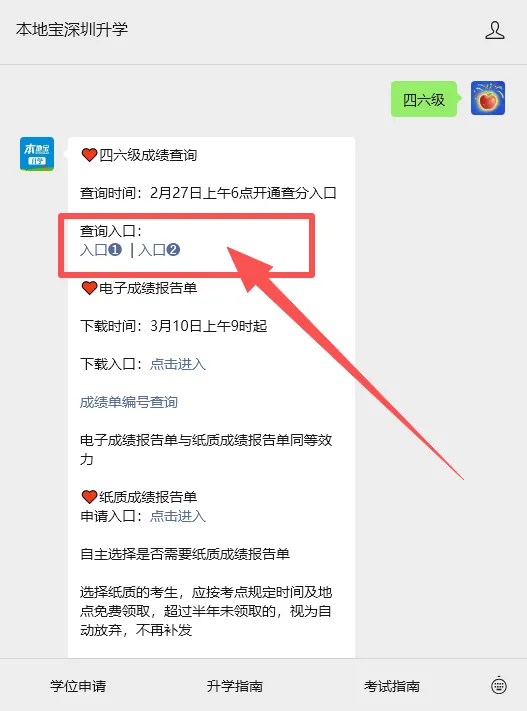Tap the 自主选择是否需要纸质成绩报告单 text
Viewport: 527px width, 711px height.
click(x=185, y=554)
